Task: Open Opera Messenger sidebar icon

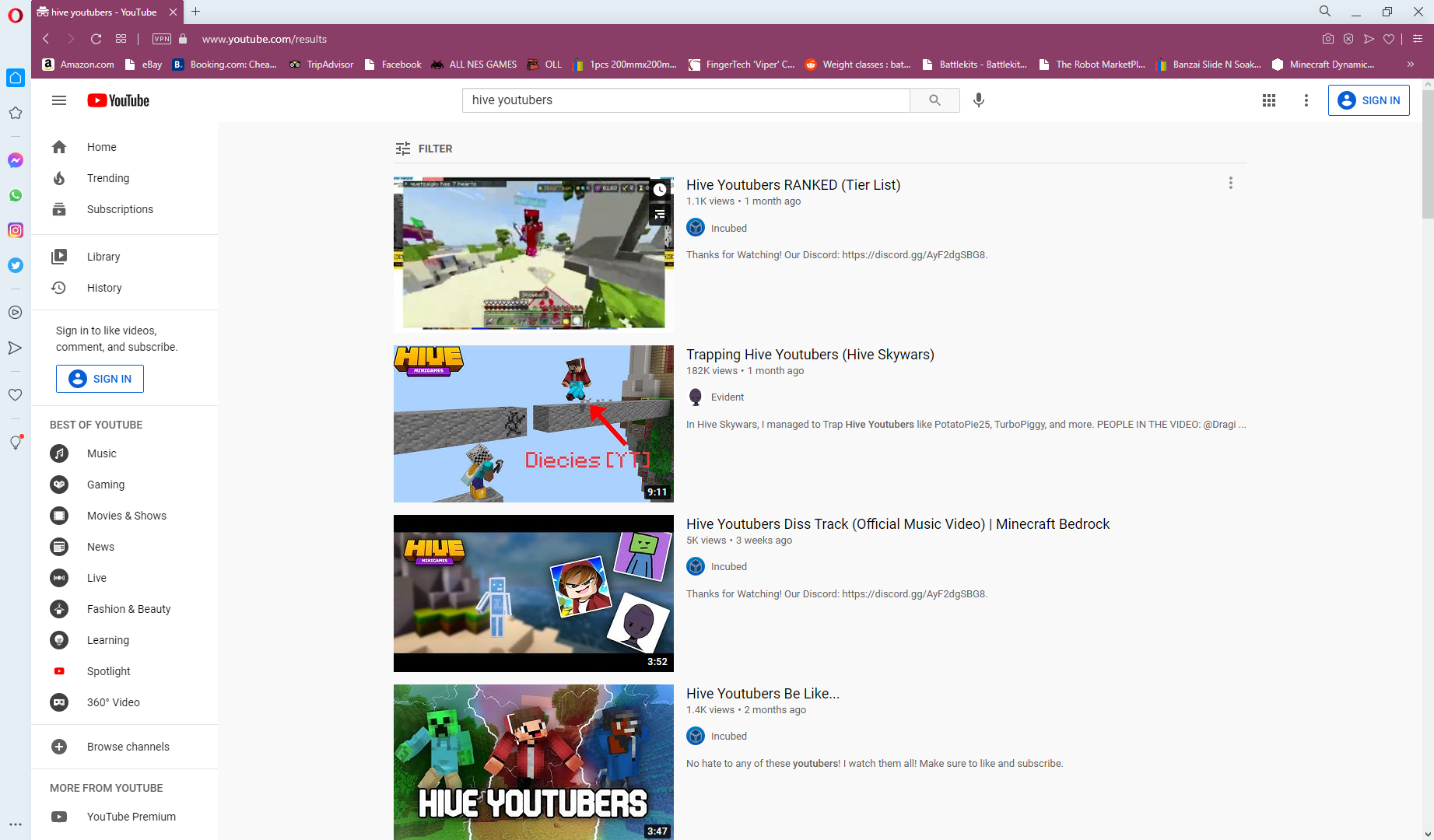Action: (x=16, y=160)
